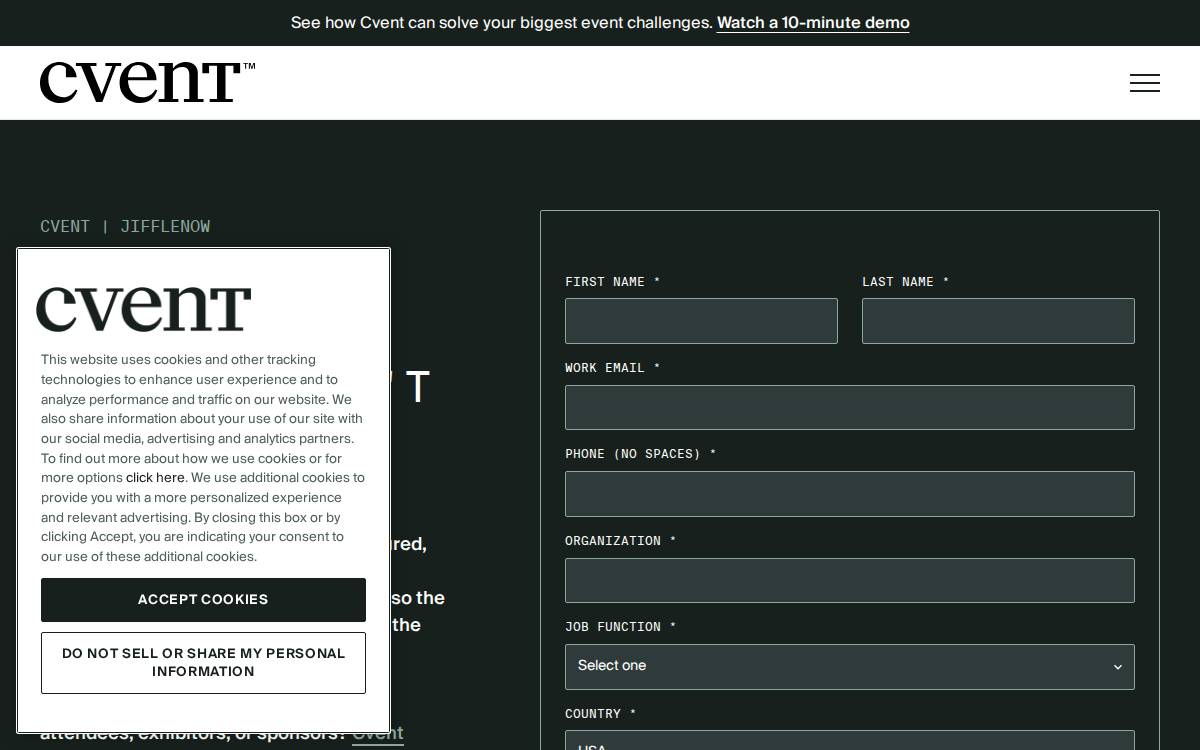The height and width of the screenshot is (750, 1200).
Task: Choose Do Not Sell or Share option
Action: point(203,663)
